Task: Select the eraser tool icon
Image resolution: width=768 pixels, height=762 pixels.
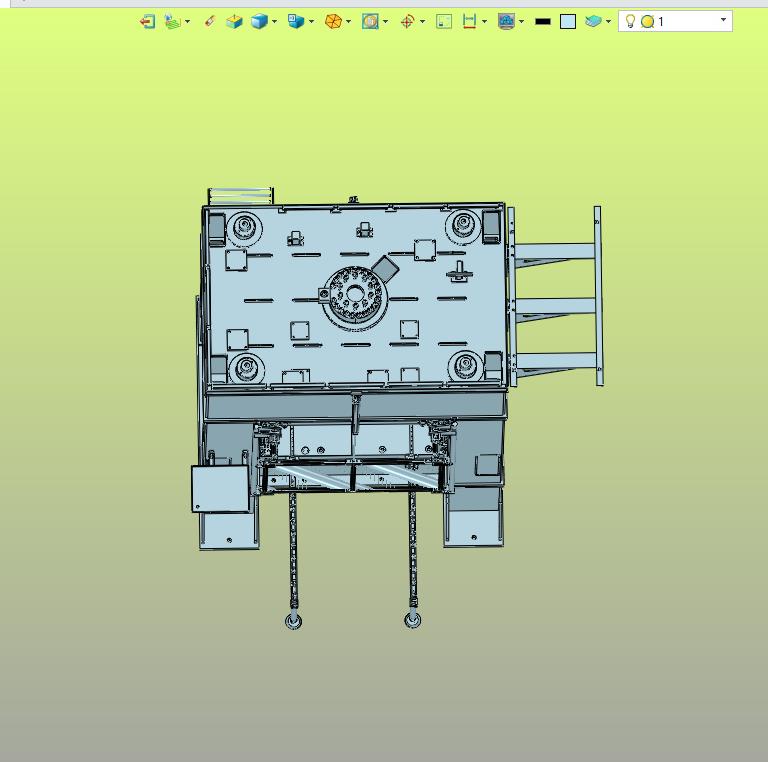Action: click(210, 21)
